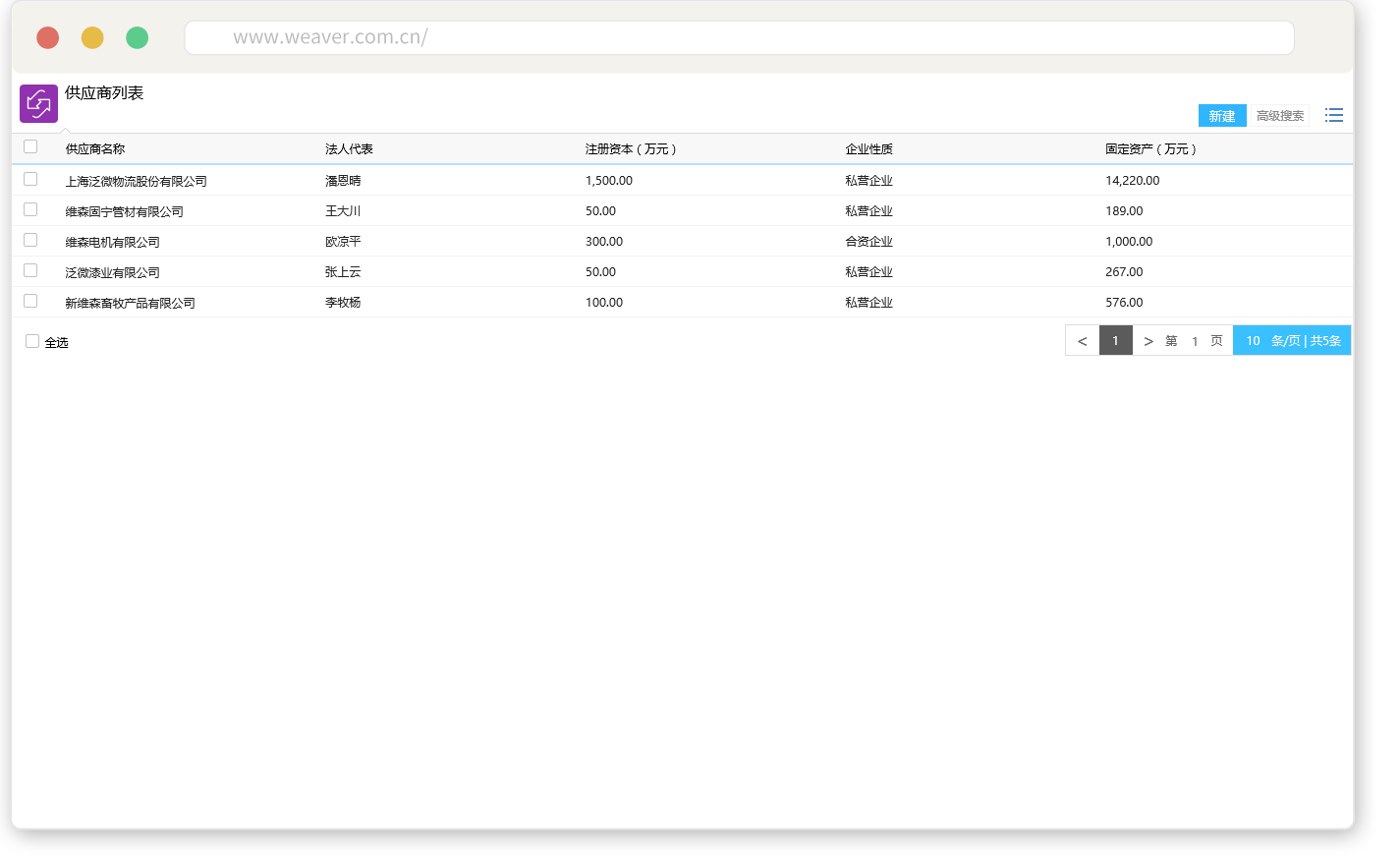Check the 上海泛微物流股份有限公司 row checkbox
Viewport: 1400px width, 860px height.
(x=30, y=180)
